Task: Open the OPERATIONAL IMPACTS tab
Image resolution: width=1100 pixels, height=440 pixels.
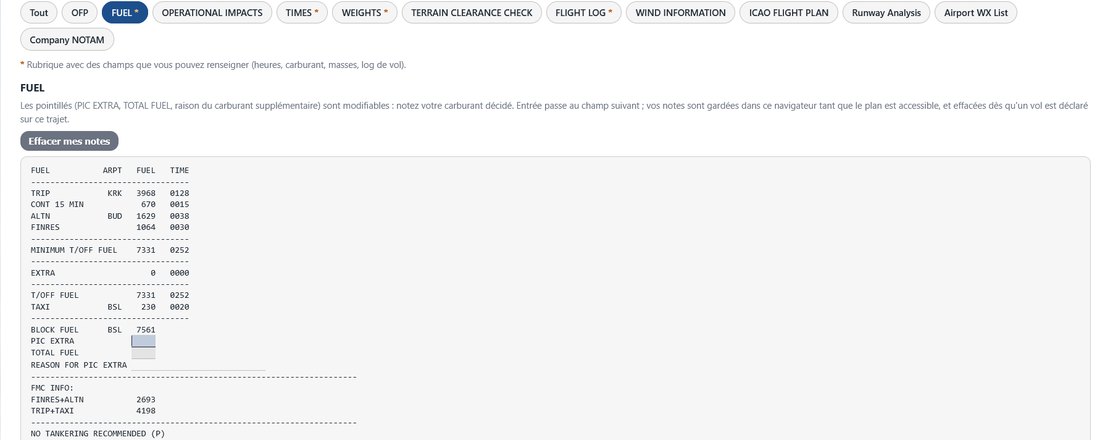Action: (x=212, y=13)
